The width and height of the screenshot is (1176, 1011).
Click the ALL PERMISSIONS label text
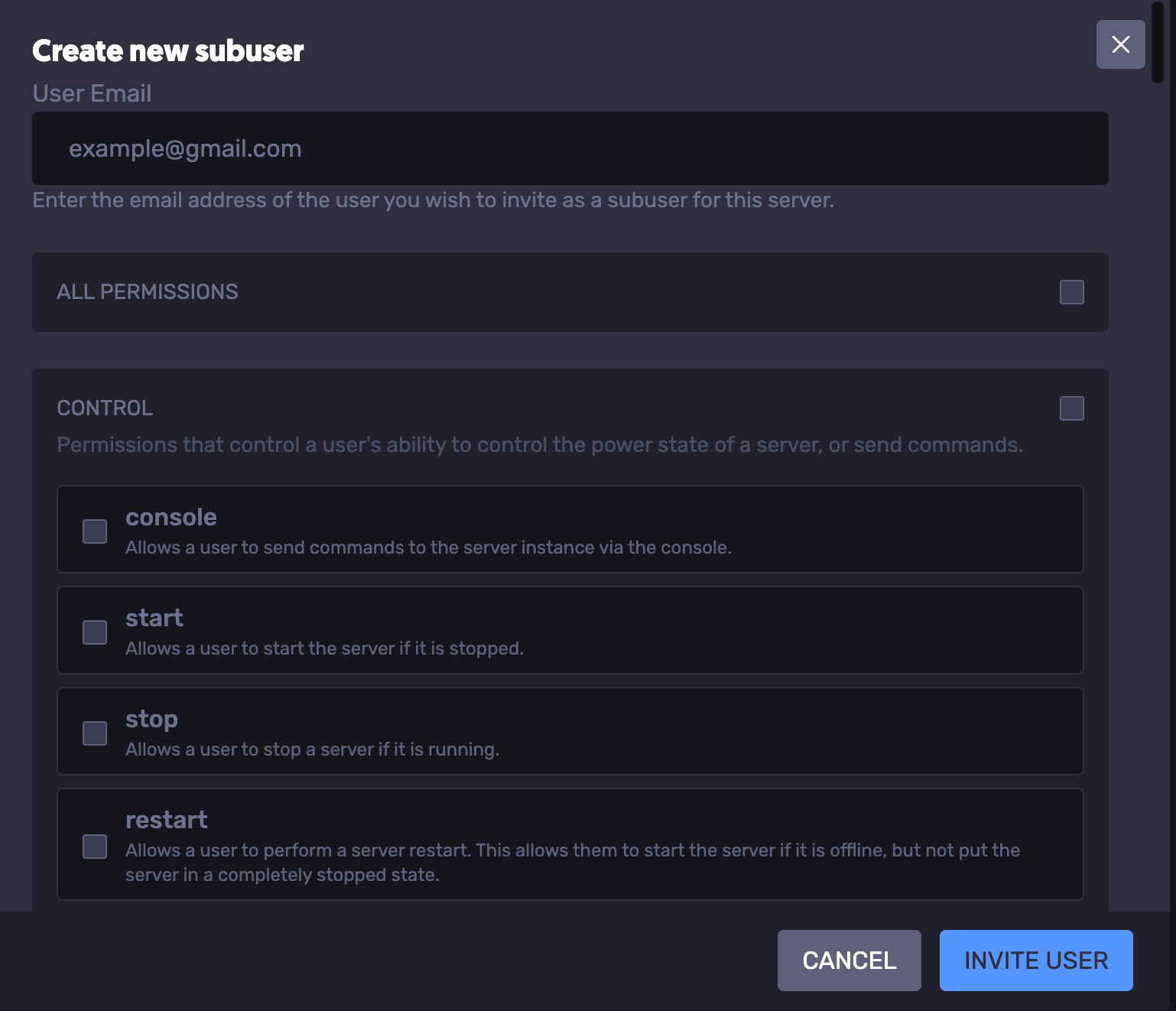pyautogui.click(x=148, y=292)
